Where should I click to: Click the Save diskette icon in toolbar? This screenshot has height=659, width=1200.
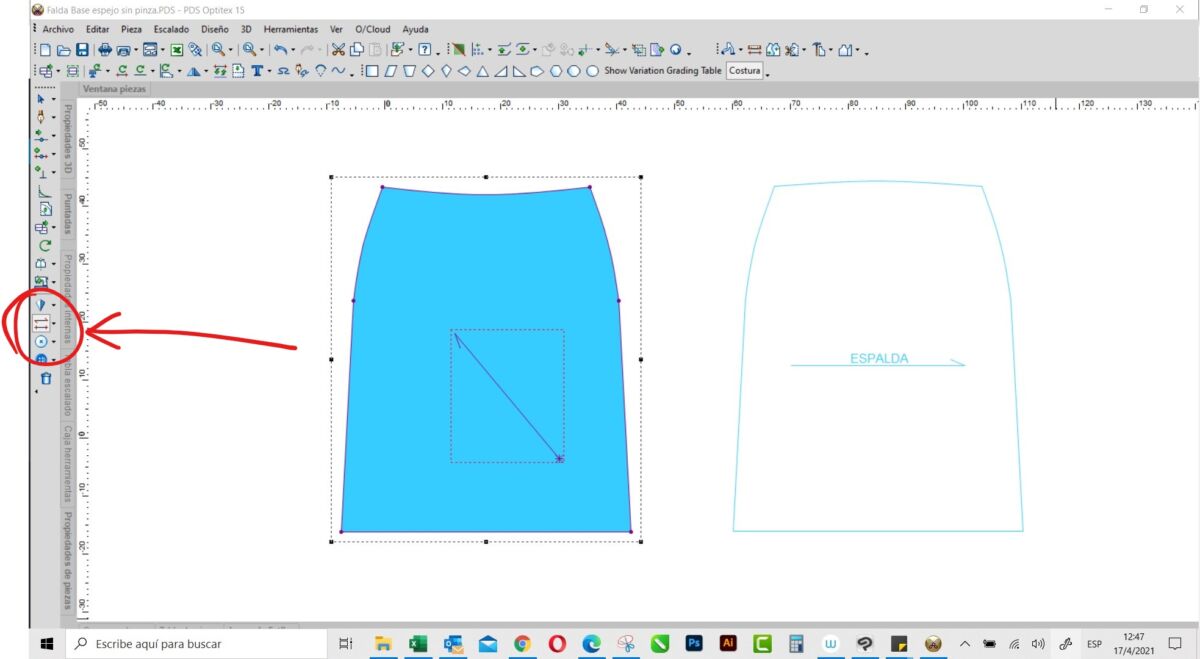(x=82, y=49)
